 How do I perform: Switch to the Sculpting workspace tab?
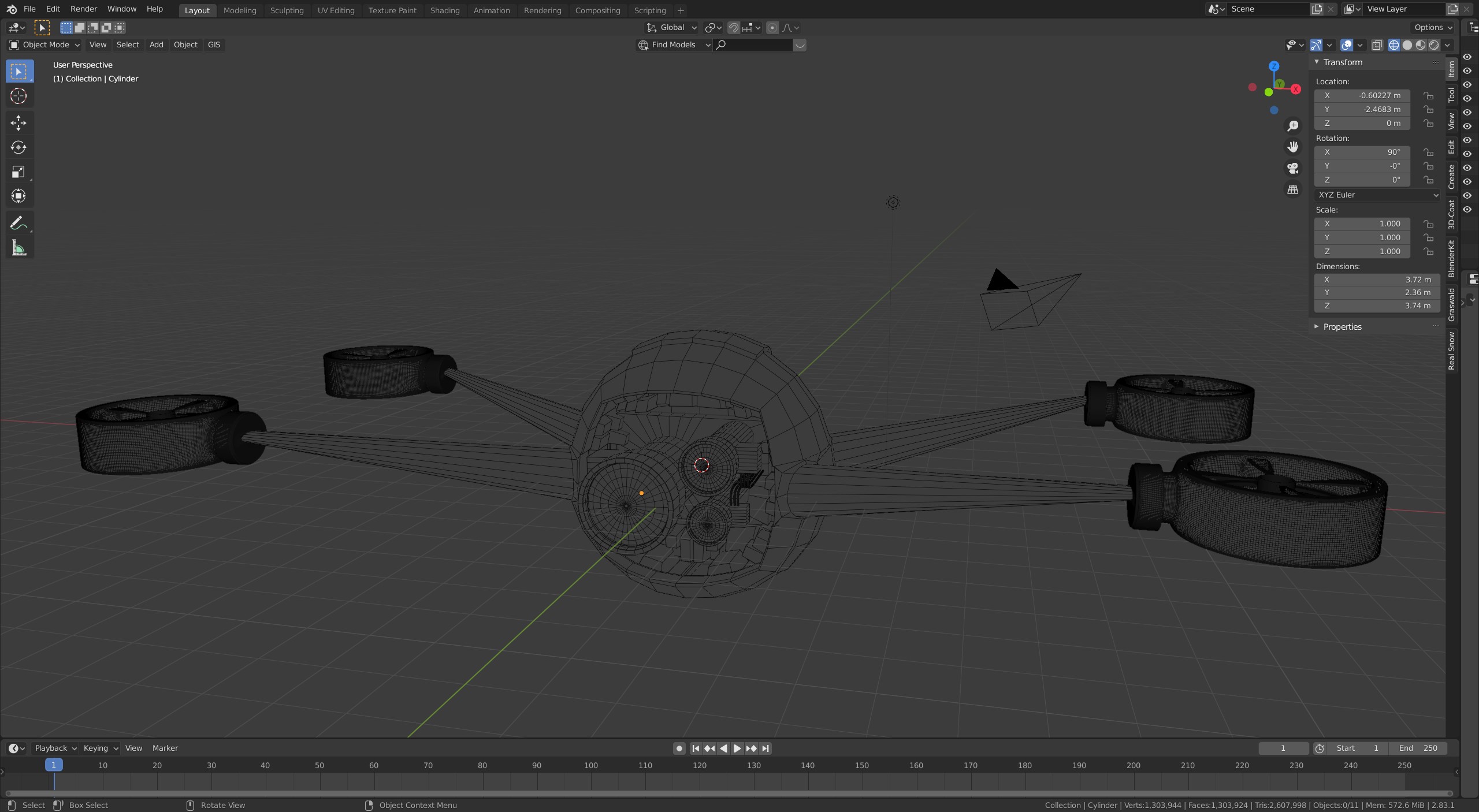(287, 10)
